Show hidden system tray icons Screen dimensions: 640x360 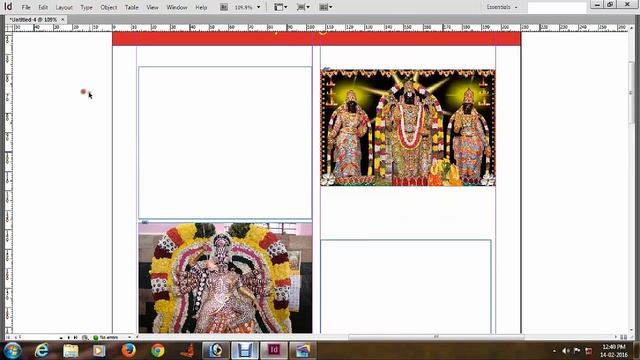tap(554, 351)
